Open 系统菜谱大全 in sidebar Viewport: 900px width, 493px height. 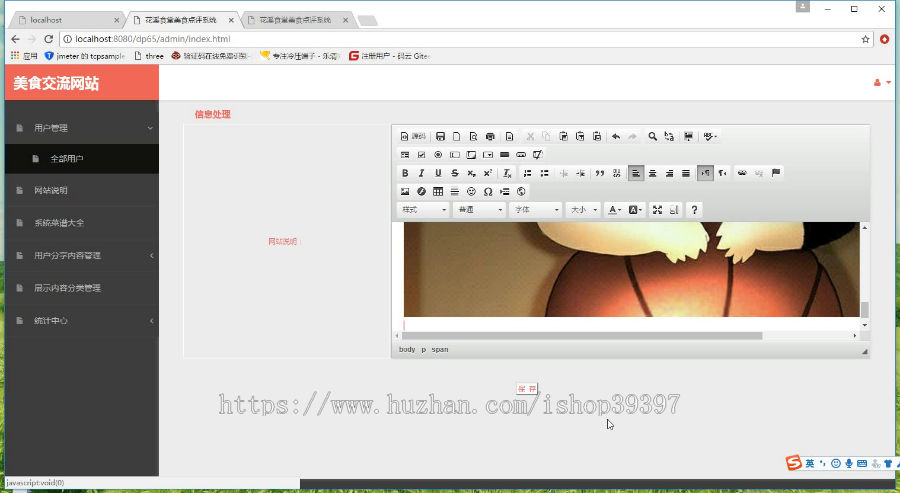(82, 223)
